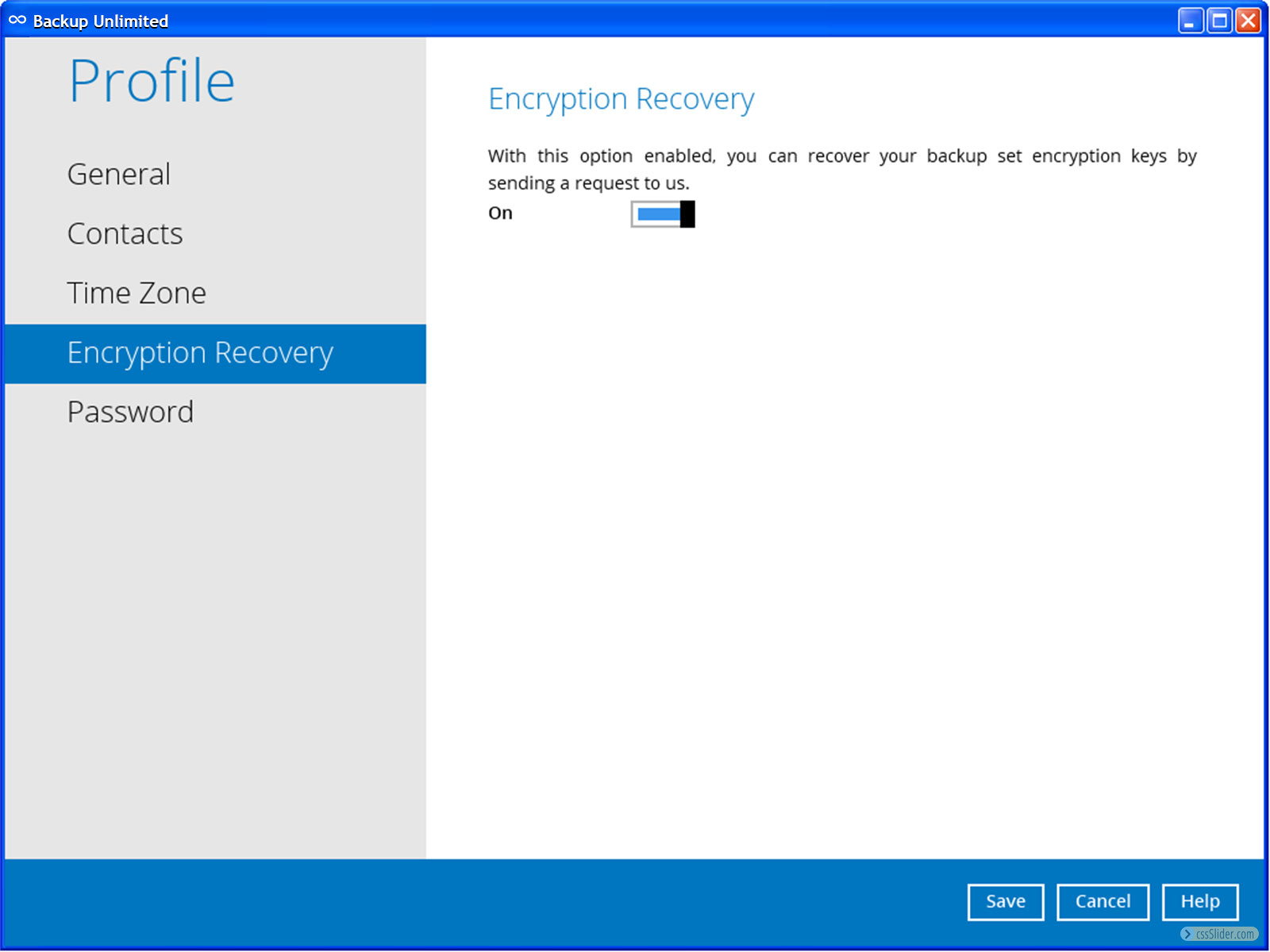The height and width of the screenshot is (952, 1270).
Task: Follow the cssSlider.com watermark link
Action: 1225,934
